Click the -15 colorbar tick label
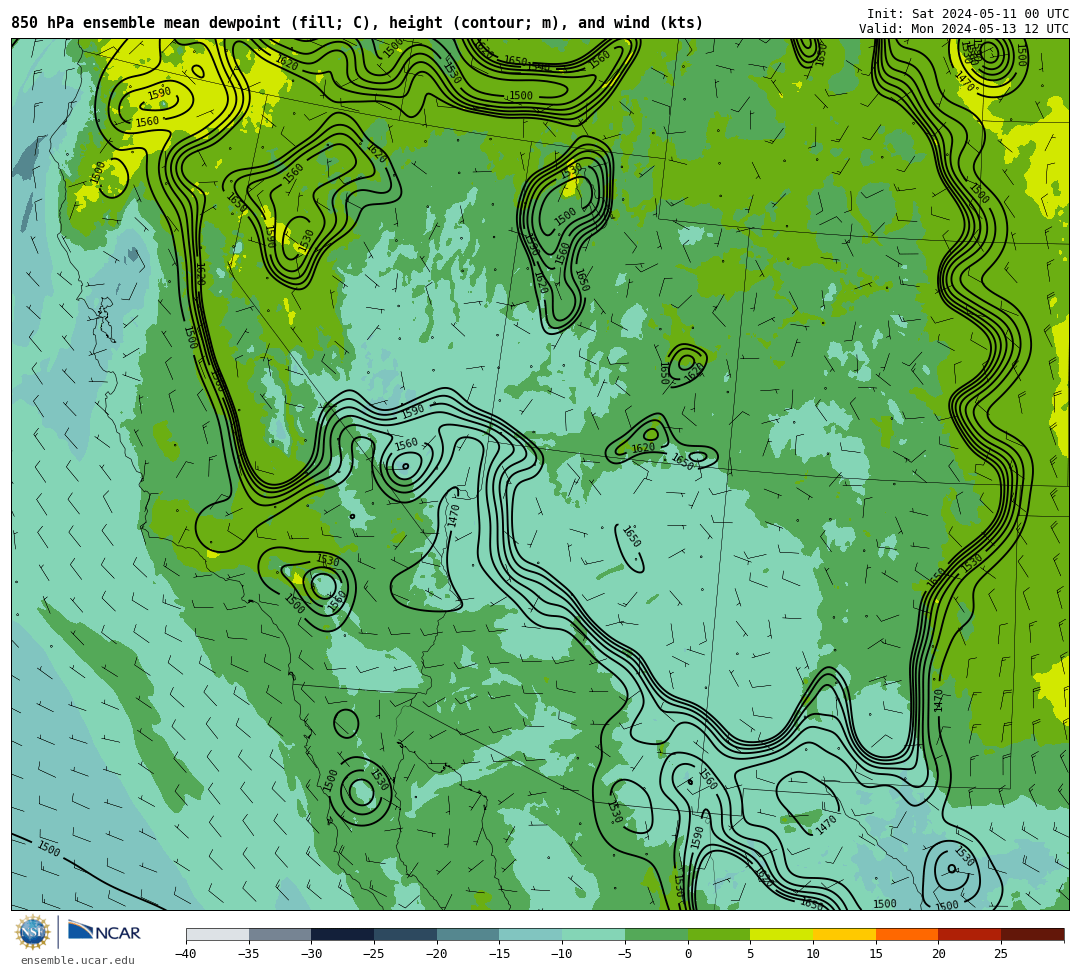This screenshot has width=1080, height=973. tap(499, 954)
